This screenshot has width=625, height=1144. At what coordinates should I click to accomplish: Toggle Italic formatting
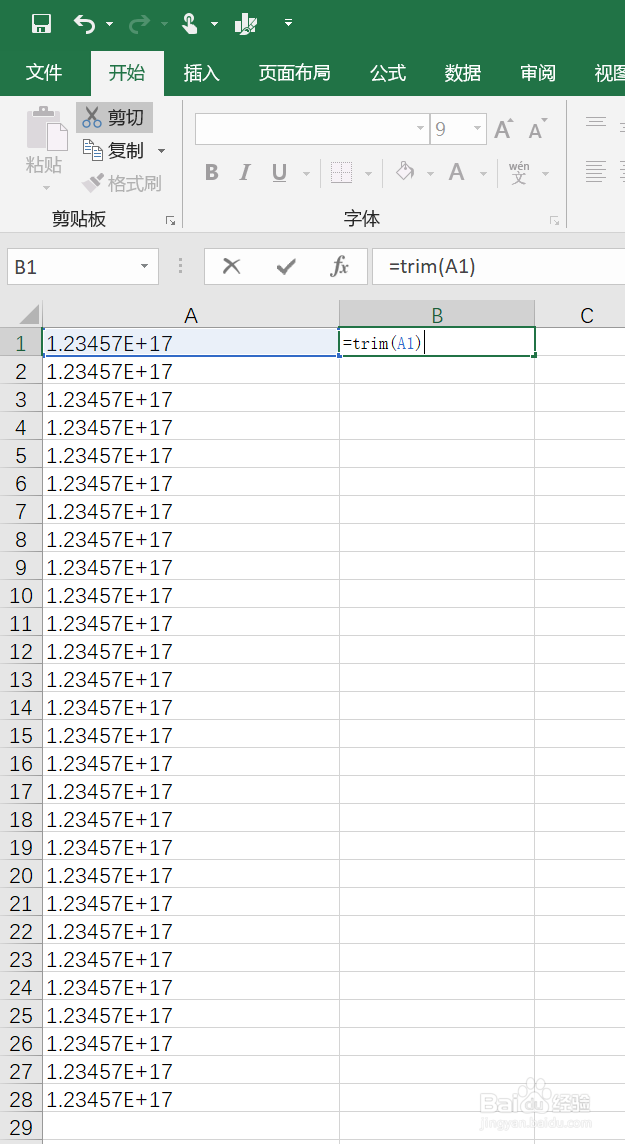click(245, 173)
